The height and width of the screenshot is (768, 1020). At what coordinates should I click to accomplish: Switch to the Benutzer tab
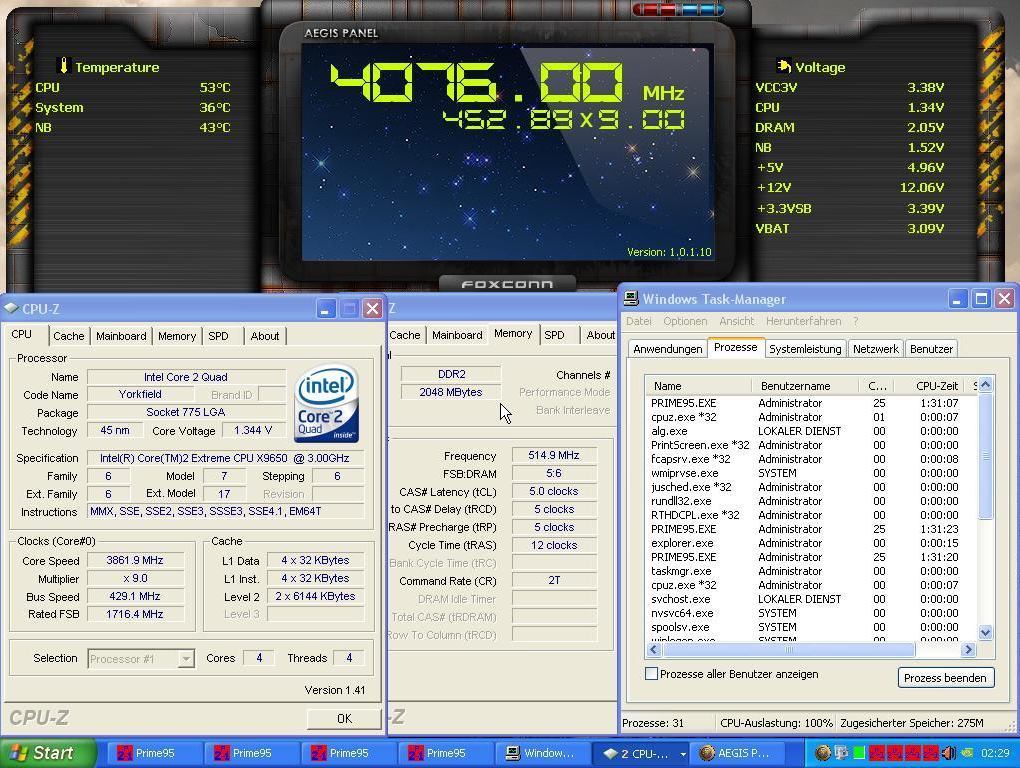pos(931,349)
